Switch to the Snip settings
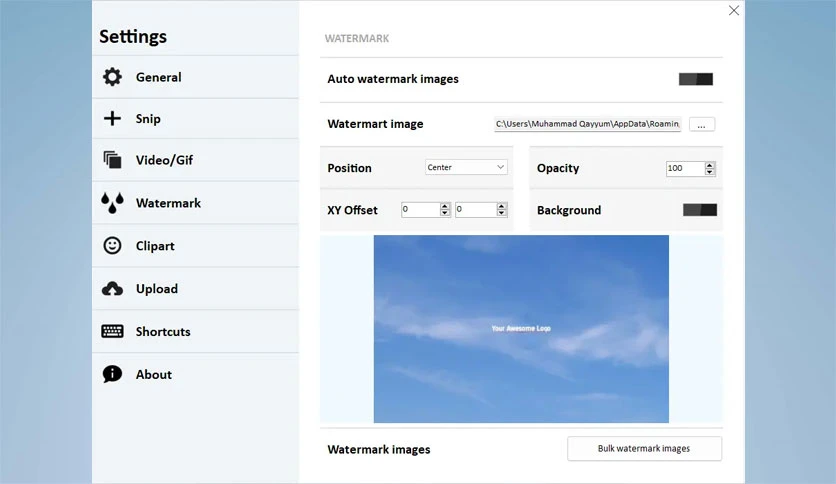Viewport: 836px width, 484px height. coord(196,119)
